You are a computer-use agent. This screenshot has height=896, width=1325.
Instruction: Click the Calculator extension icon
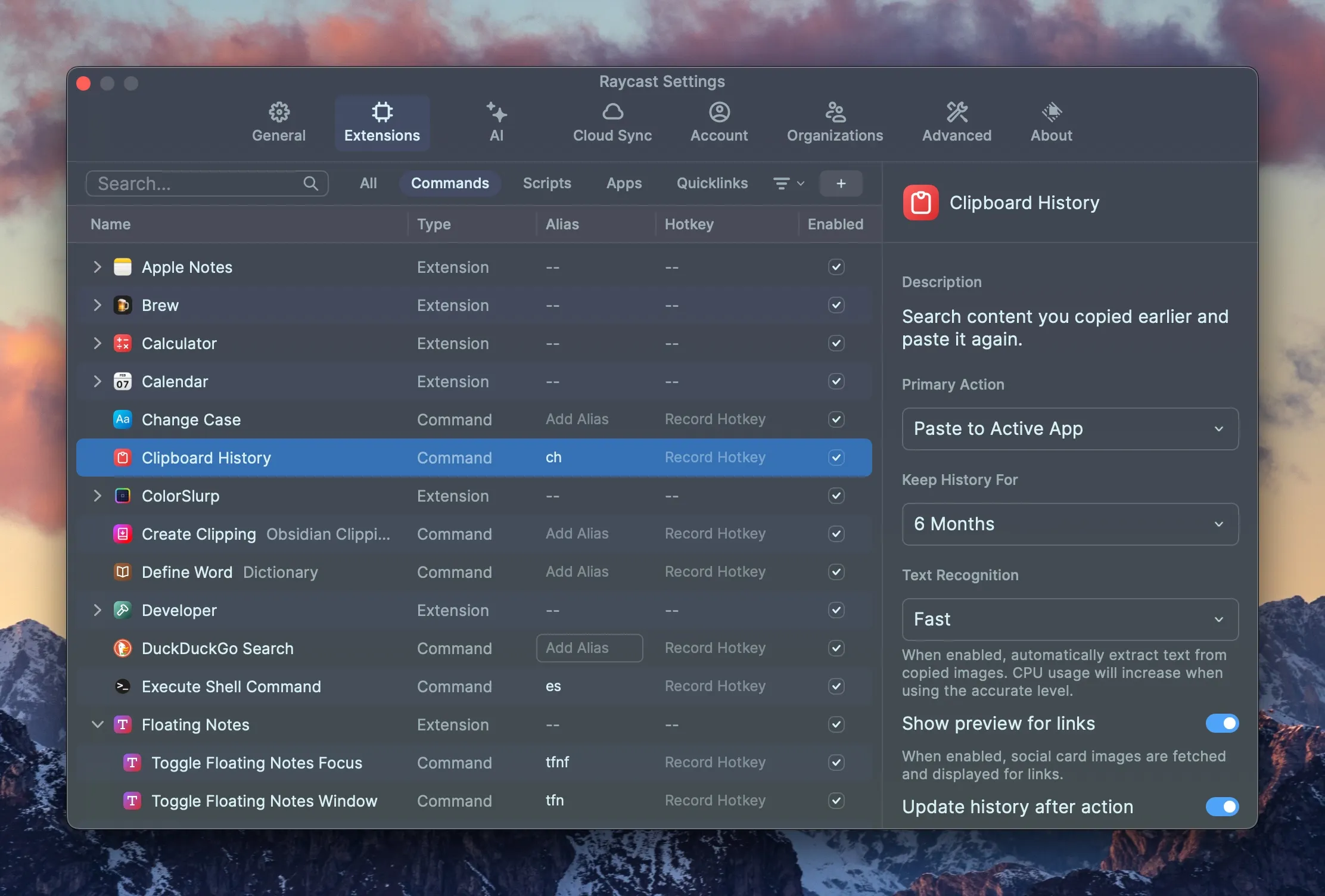coord(122,343)
